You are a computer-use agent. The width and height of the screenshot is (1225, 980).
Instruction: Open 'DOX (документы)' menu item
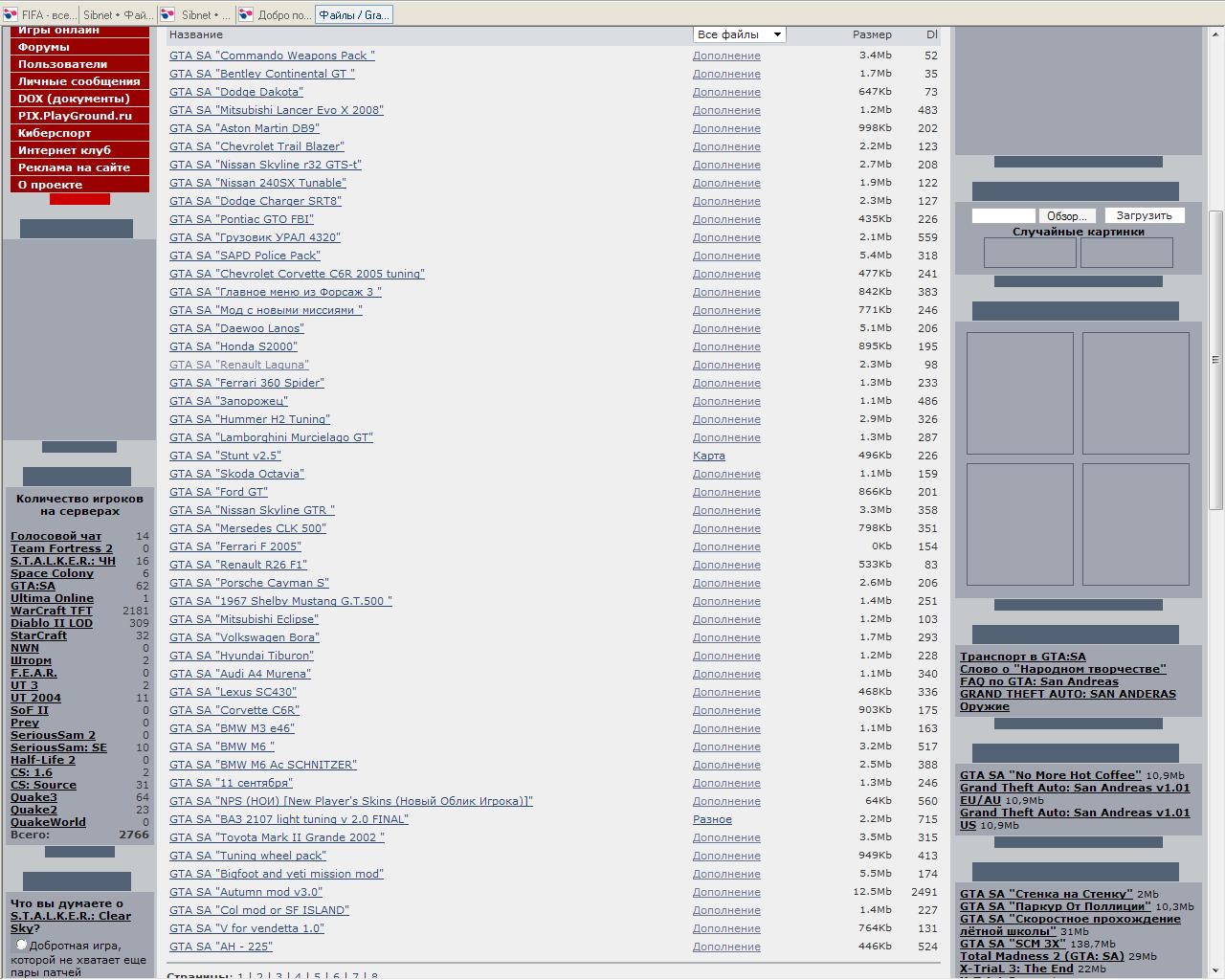[x=79, y=99]
